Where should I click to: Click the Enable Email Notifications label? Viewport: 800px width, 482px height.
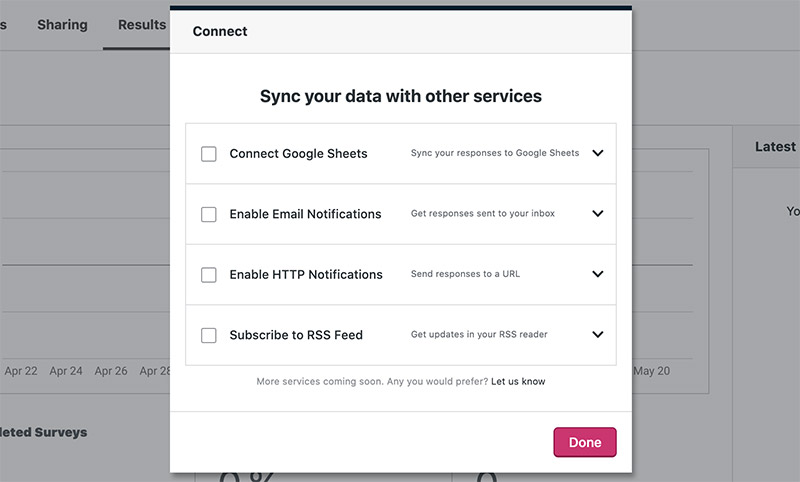[x=305, y=214]
